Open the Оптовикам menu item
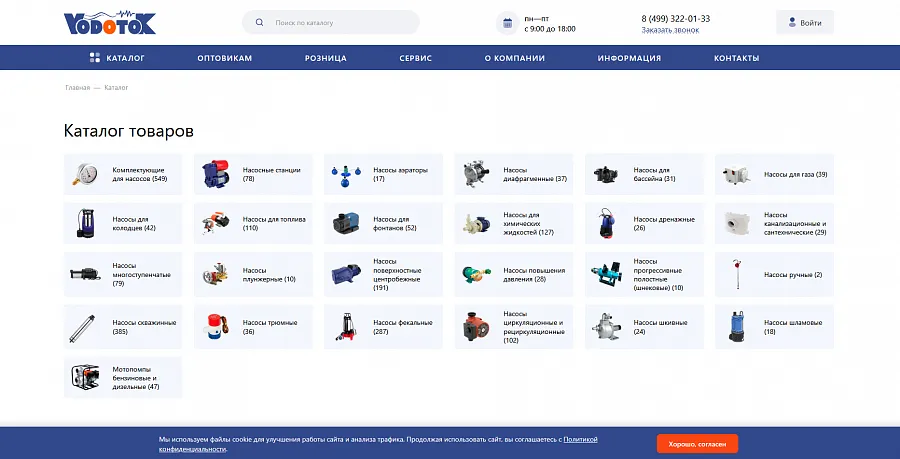The width and height of the screenshot is (900, 459). [x=224, y=58]
